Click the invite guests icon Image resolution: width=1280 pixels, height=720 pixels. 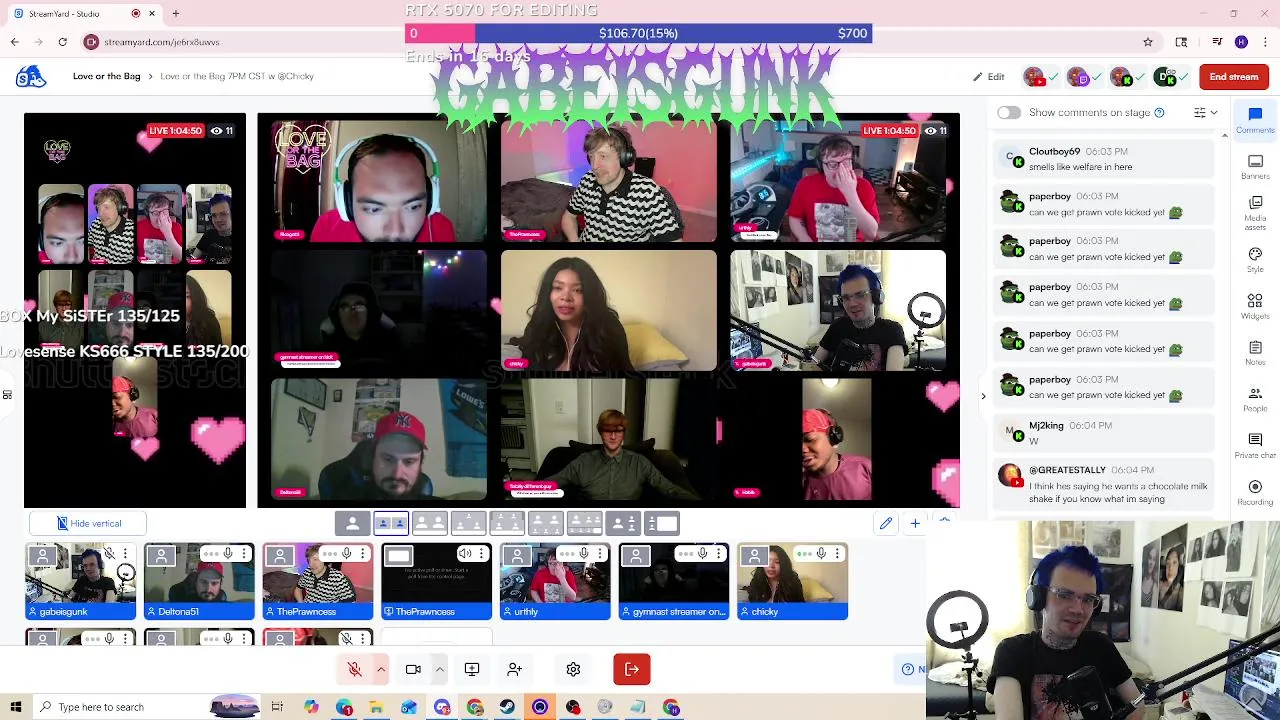(x=514, y=669)
